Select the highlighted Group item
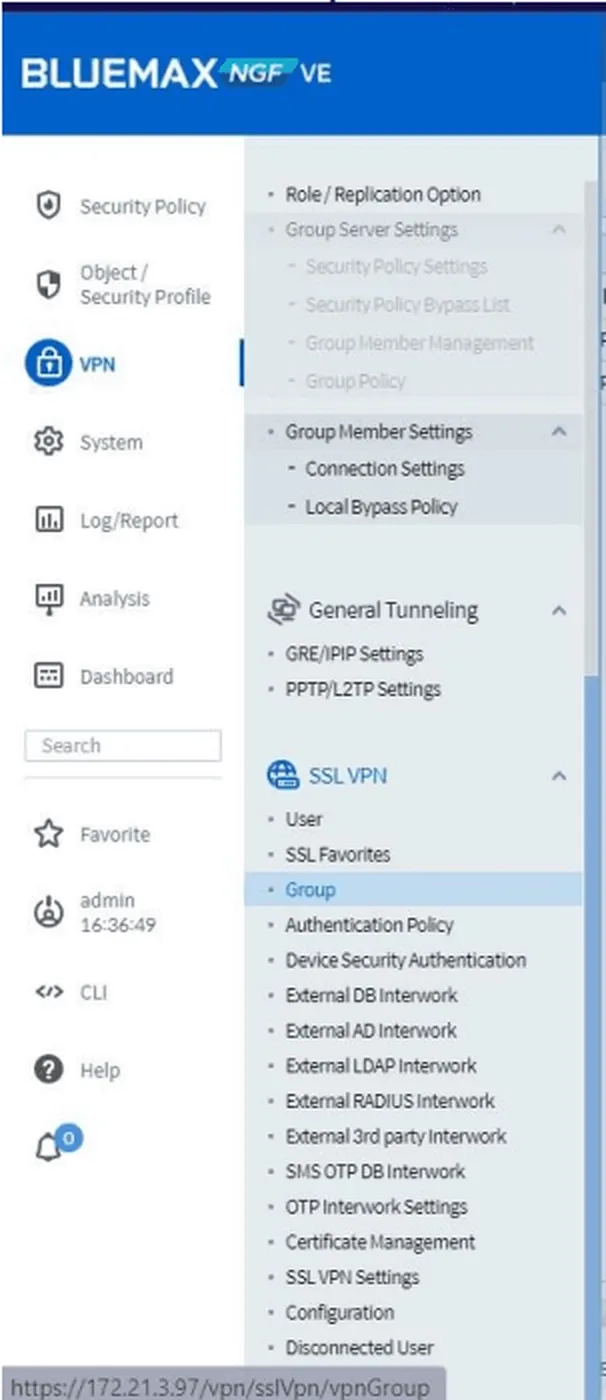This screenshot has height=1400, width=606. pos(413,889)
